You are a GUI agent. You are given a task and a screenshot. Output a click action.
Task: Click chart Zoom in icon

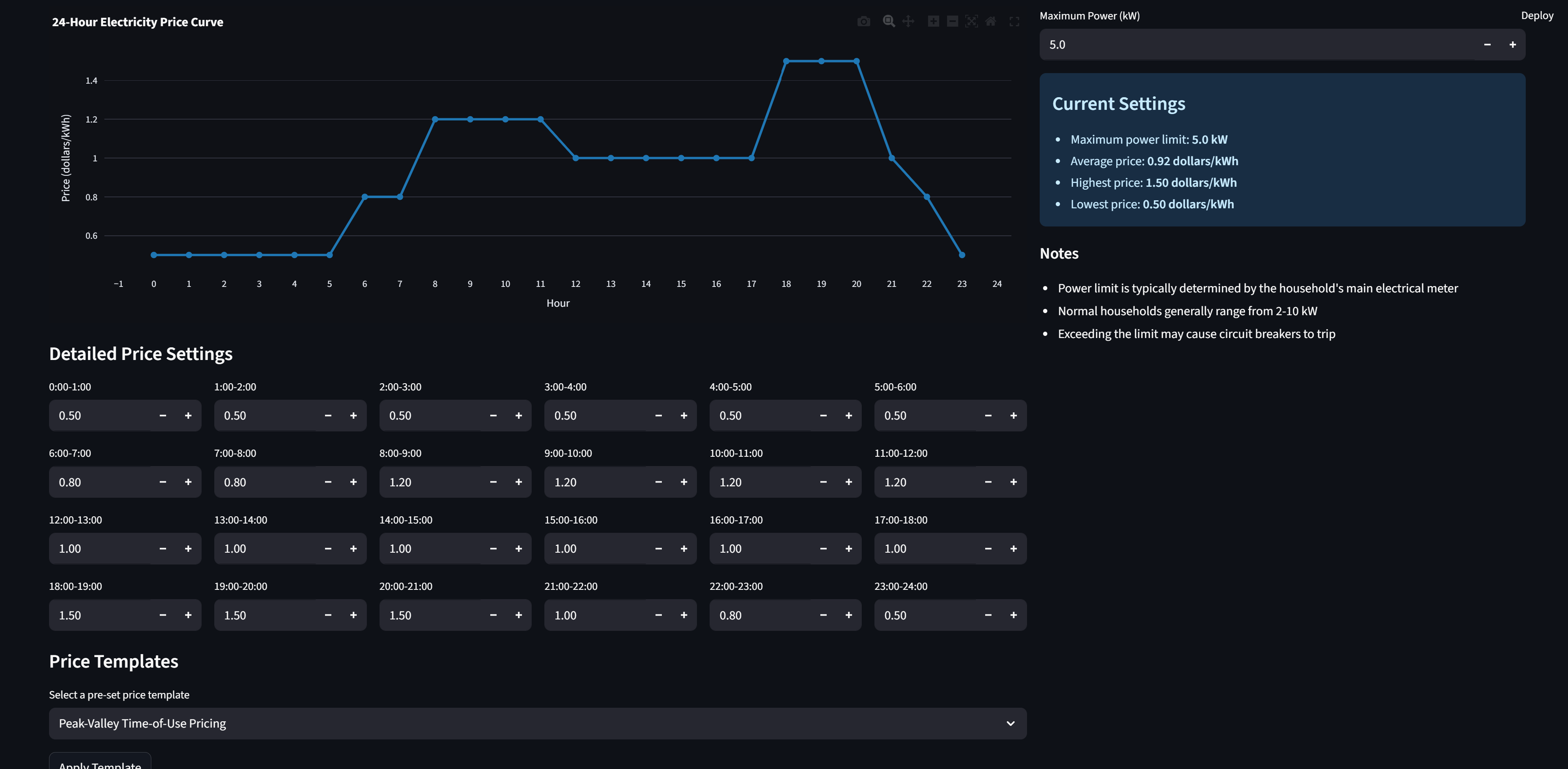coord(933,22)
